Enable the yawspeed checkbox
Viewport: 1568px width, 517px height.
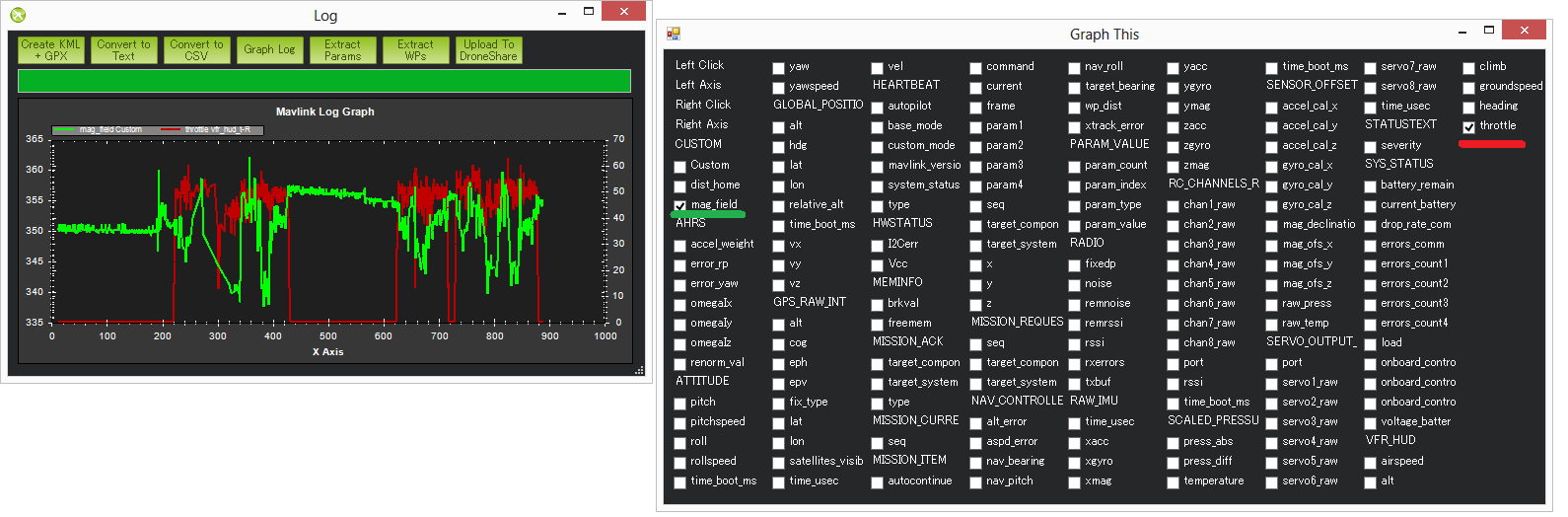(x=778, y=88)
